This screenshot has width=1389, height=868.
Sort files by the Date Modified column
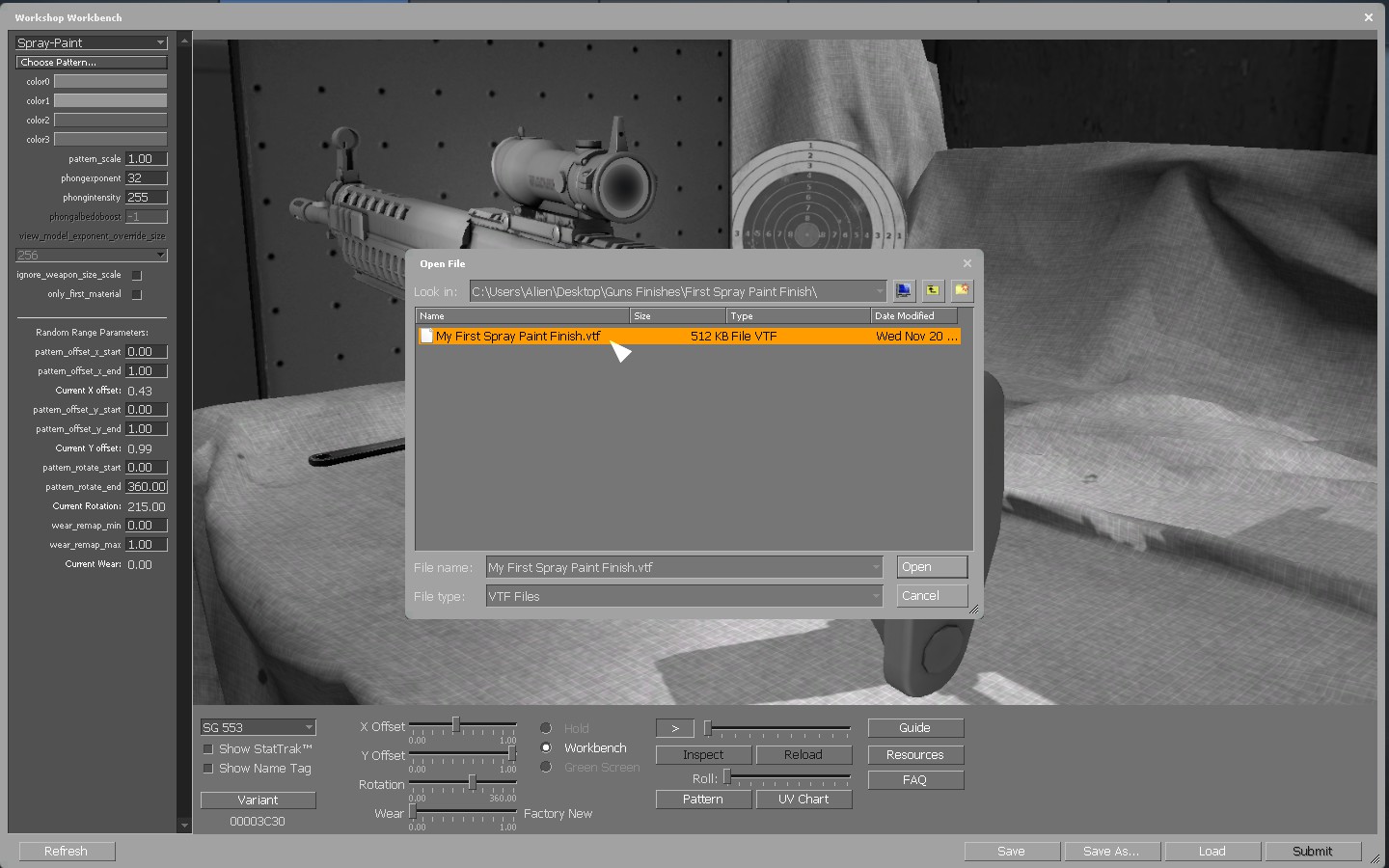click(914, 315)
